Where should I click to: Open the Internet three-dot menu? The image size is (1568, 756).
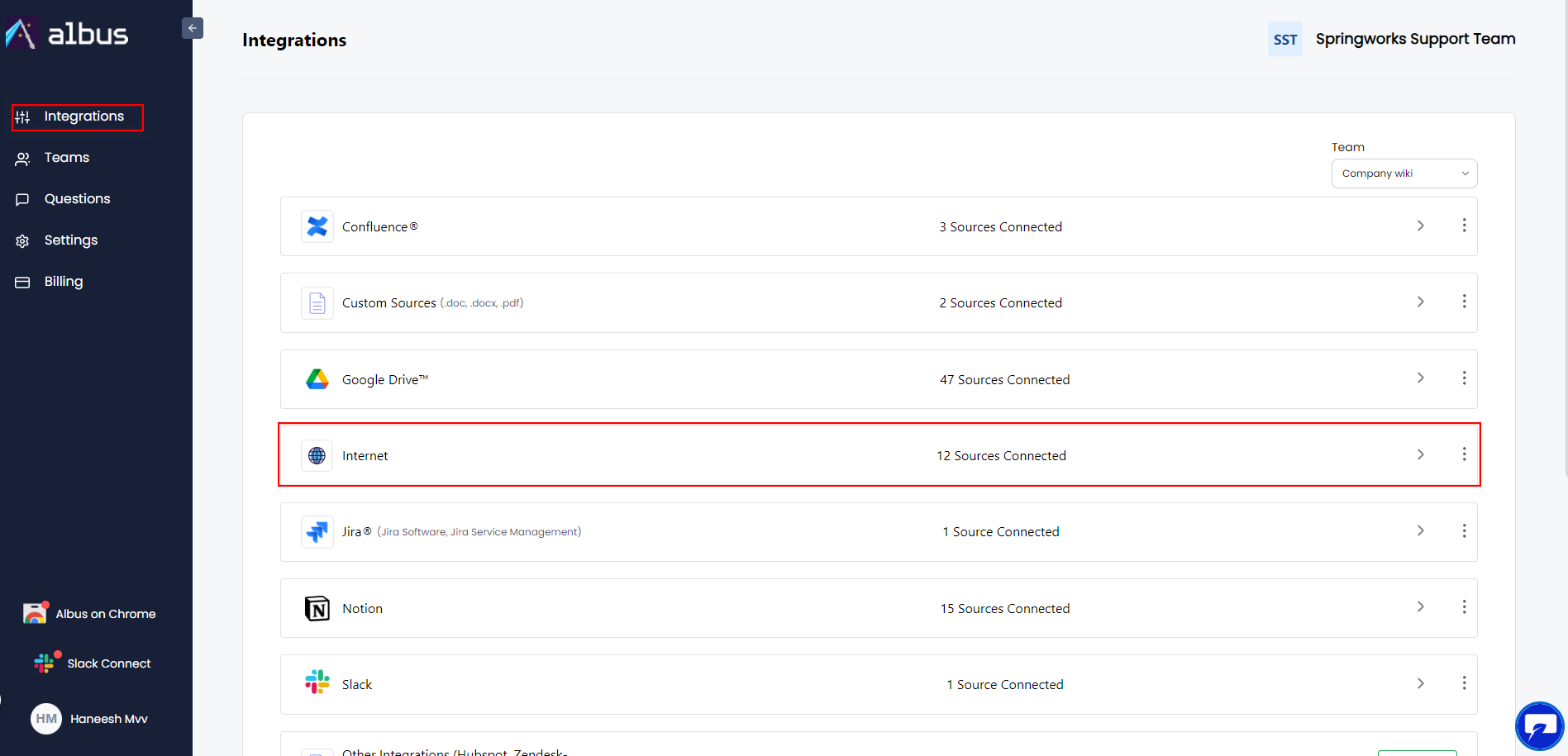pos(1464,454)
